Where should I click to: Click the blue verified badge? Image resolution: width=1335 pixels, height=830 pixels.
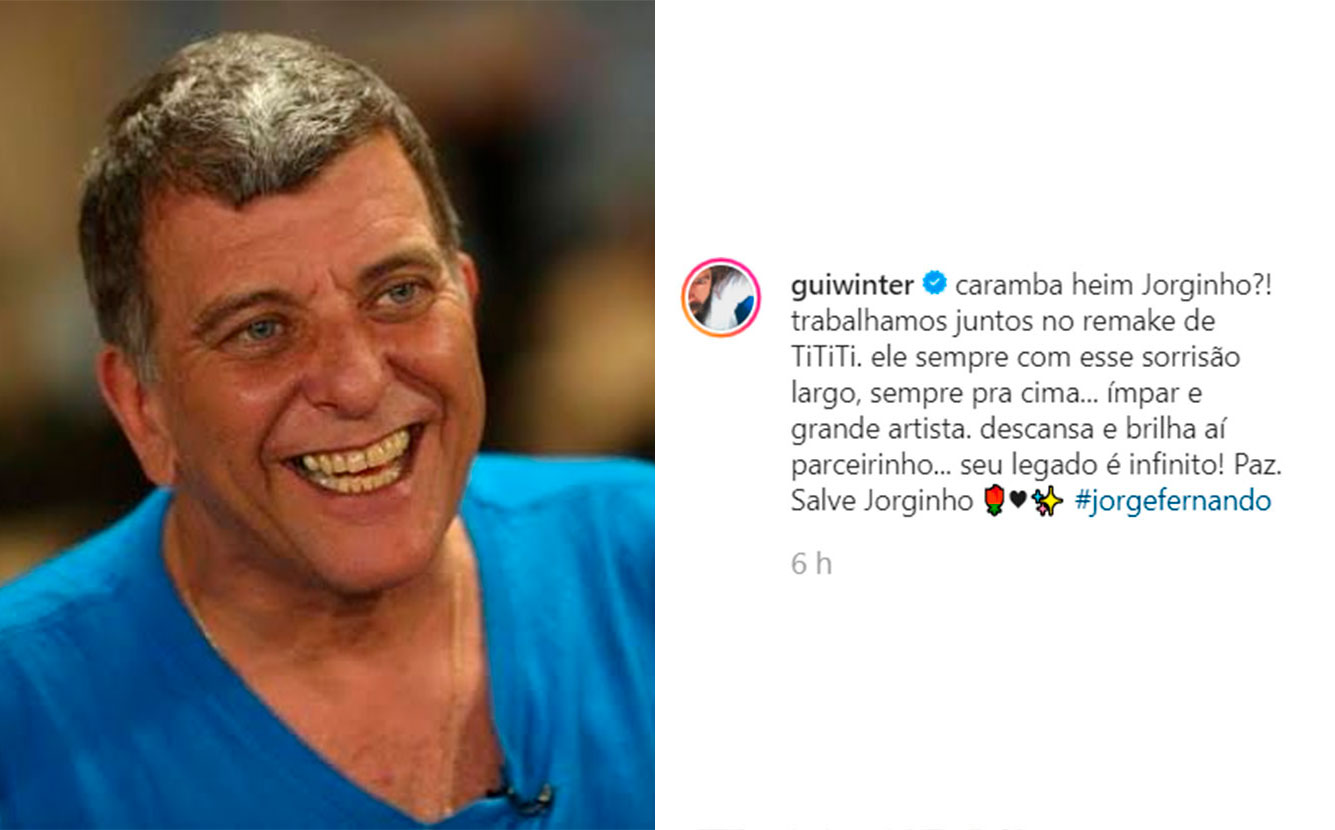pyautogui.click(x=934, y=285)
